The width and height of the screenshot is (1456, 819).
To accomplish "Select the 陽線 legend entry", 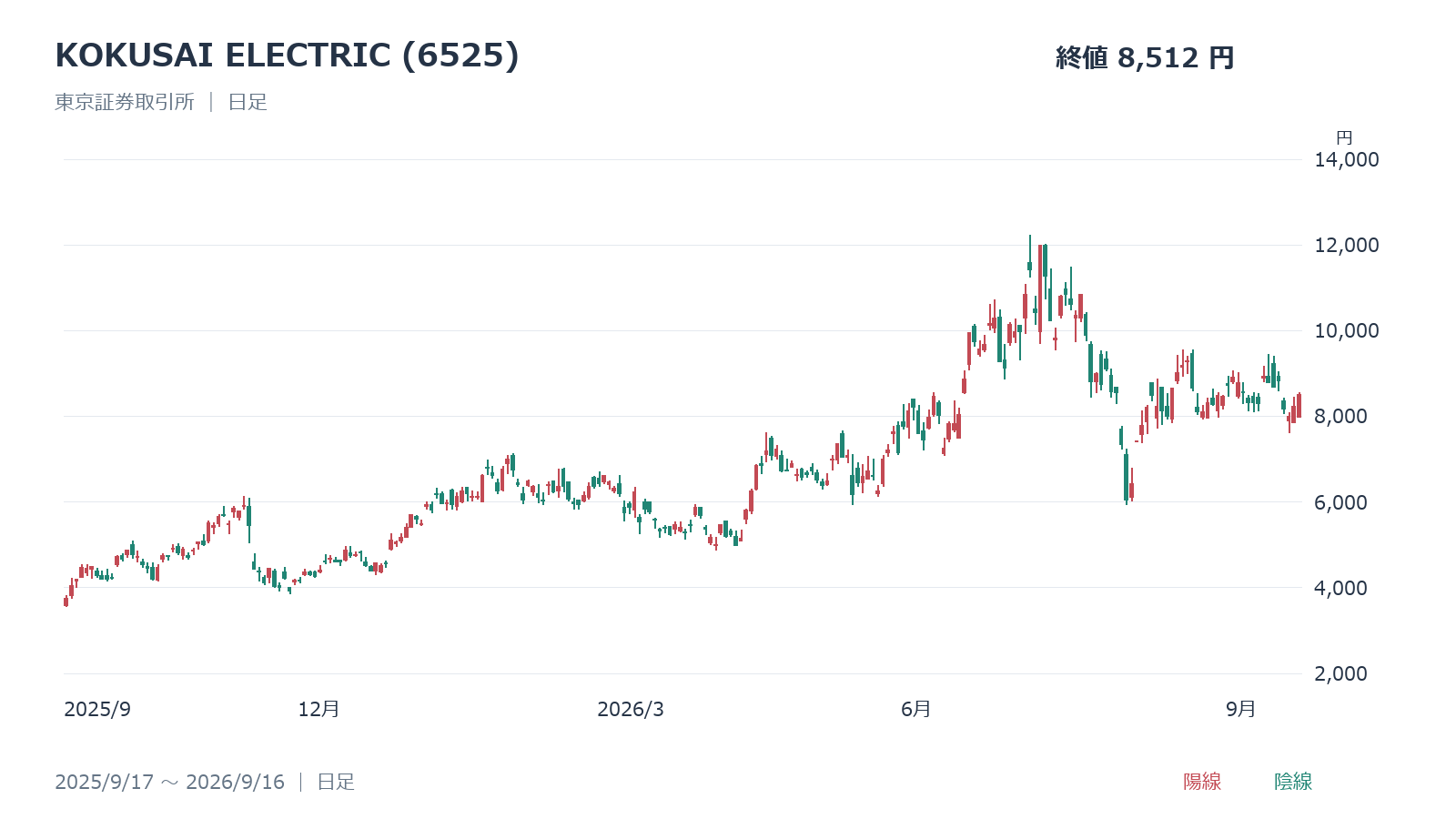I will [x=1202, y=782].
